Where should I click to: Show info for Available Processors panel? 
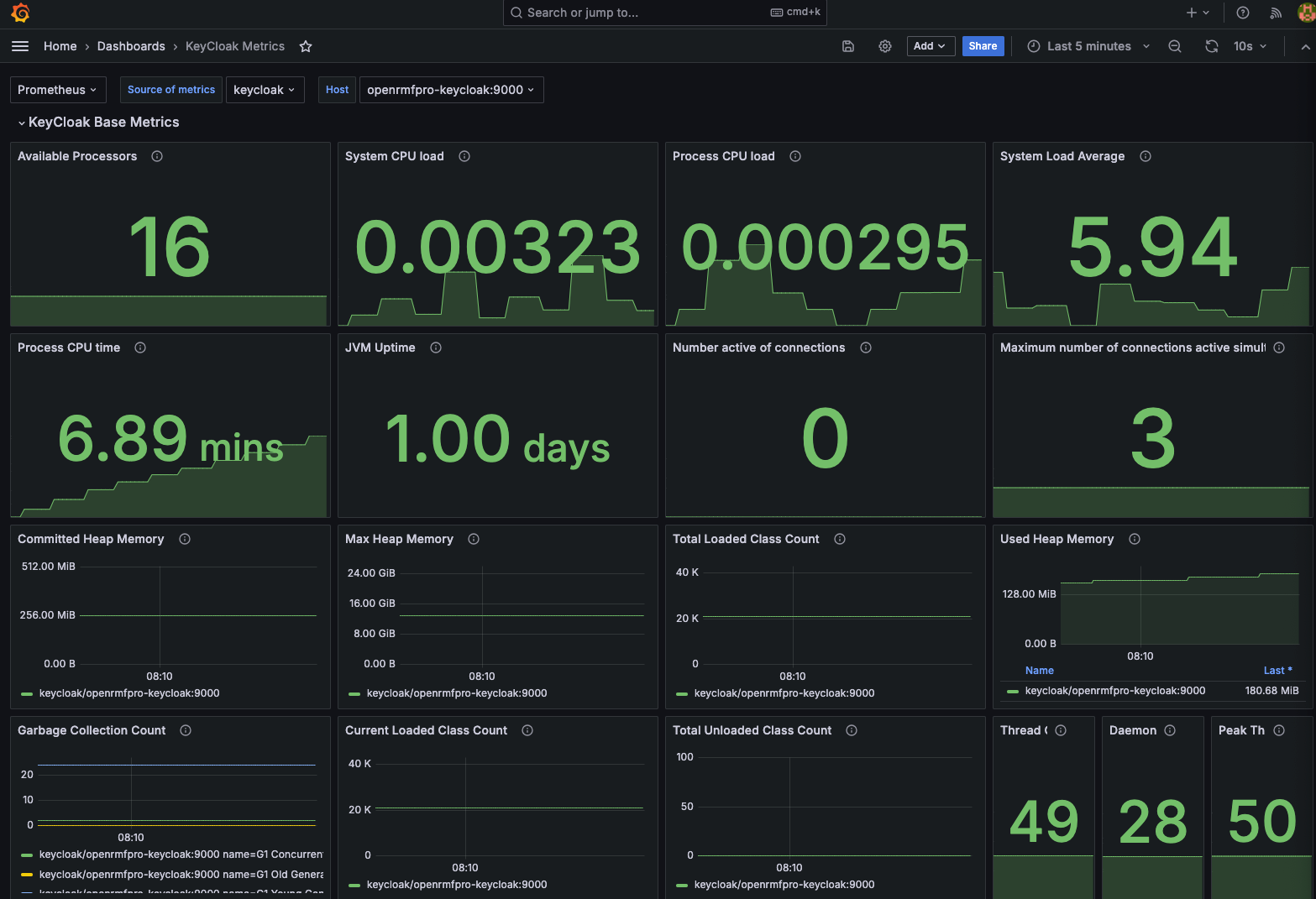(x=157, y=156)
